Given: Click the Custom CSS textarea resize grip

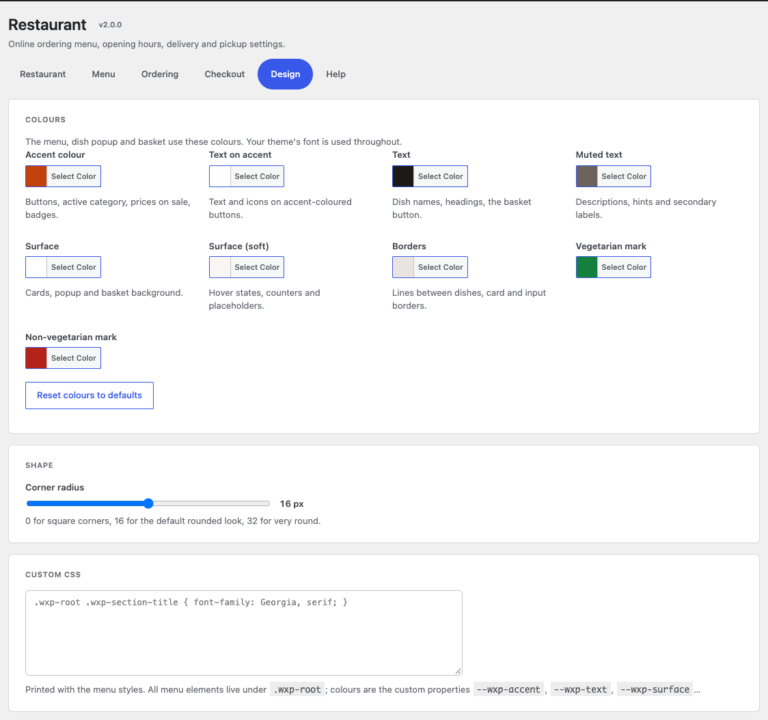Looking at the screenshot, I should 458,671.
